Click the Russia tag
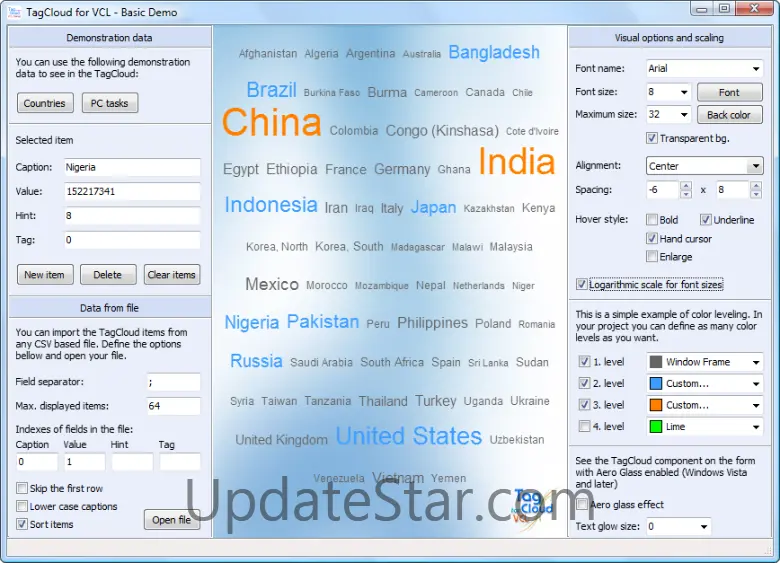 tap(256, 361)
